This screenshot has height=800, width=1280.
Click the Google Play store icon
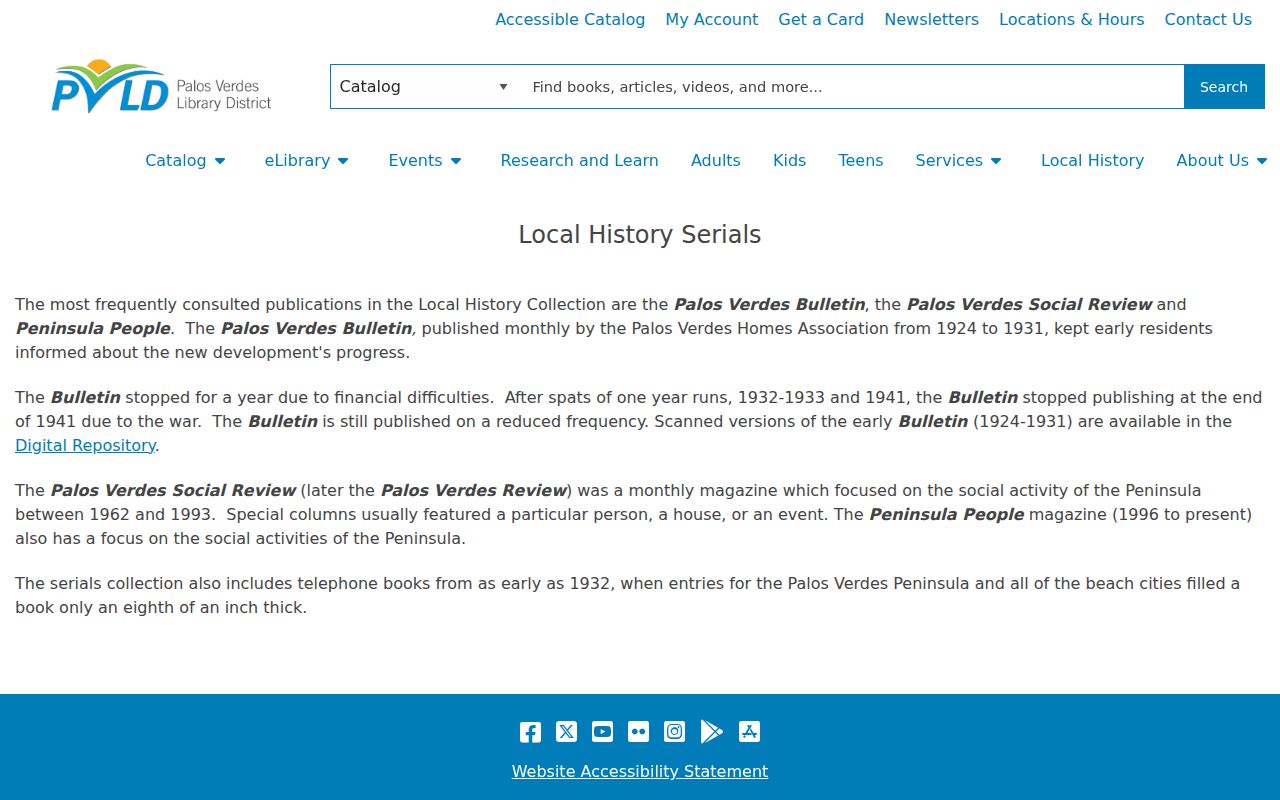(711, 732)
